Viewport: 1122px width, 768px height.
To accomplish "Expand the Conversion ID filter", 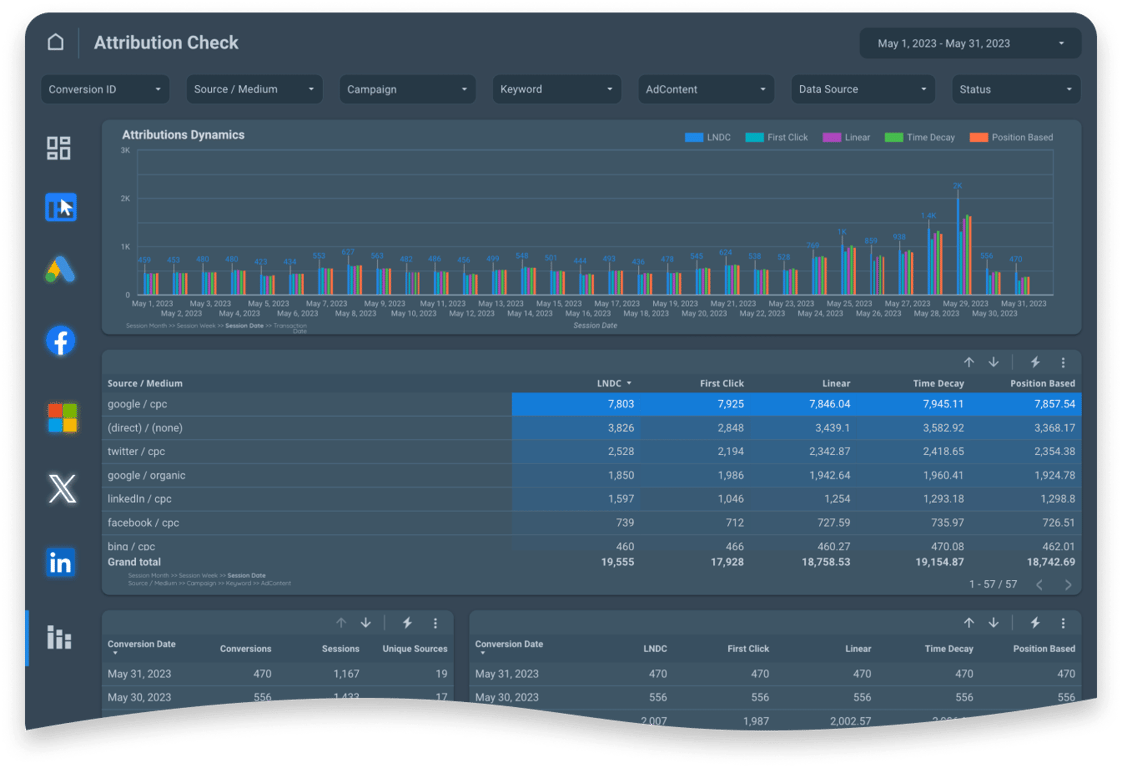I will 105,89.
